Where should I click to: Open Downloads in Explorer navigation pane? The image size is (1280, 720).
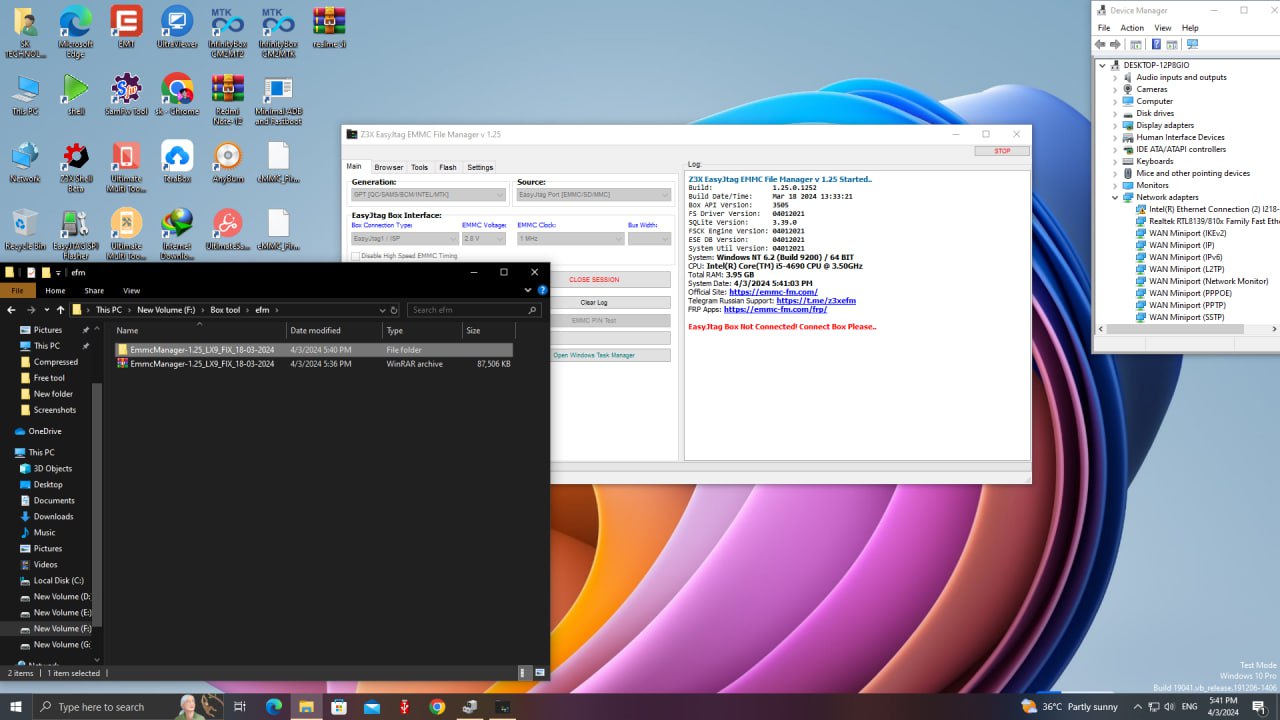pyautogui.click(x=53, y=516)
